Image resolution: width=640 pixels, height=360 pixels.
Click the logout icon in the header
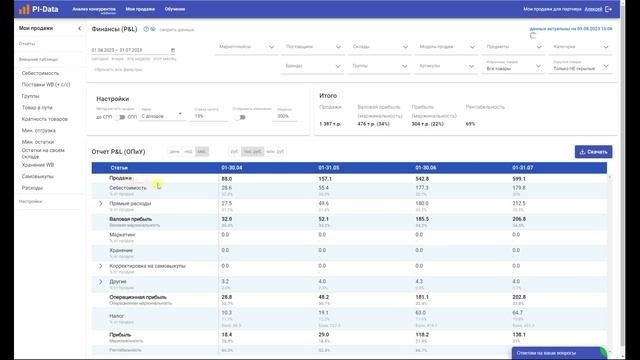tap(609, 9)
